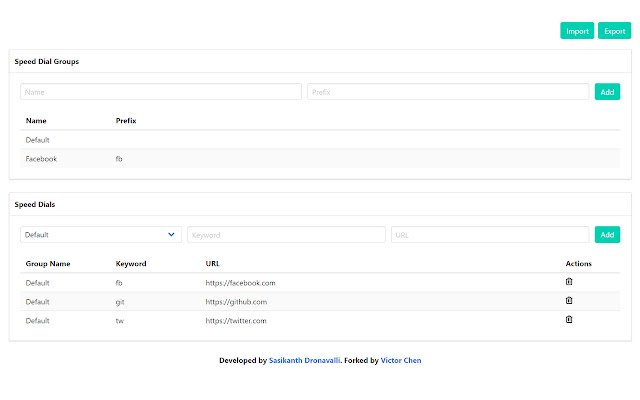Click the tw keyword cell
640x400 pixels.
119,321
